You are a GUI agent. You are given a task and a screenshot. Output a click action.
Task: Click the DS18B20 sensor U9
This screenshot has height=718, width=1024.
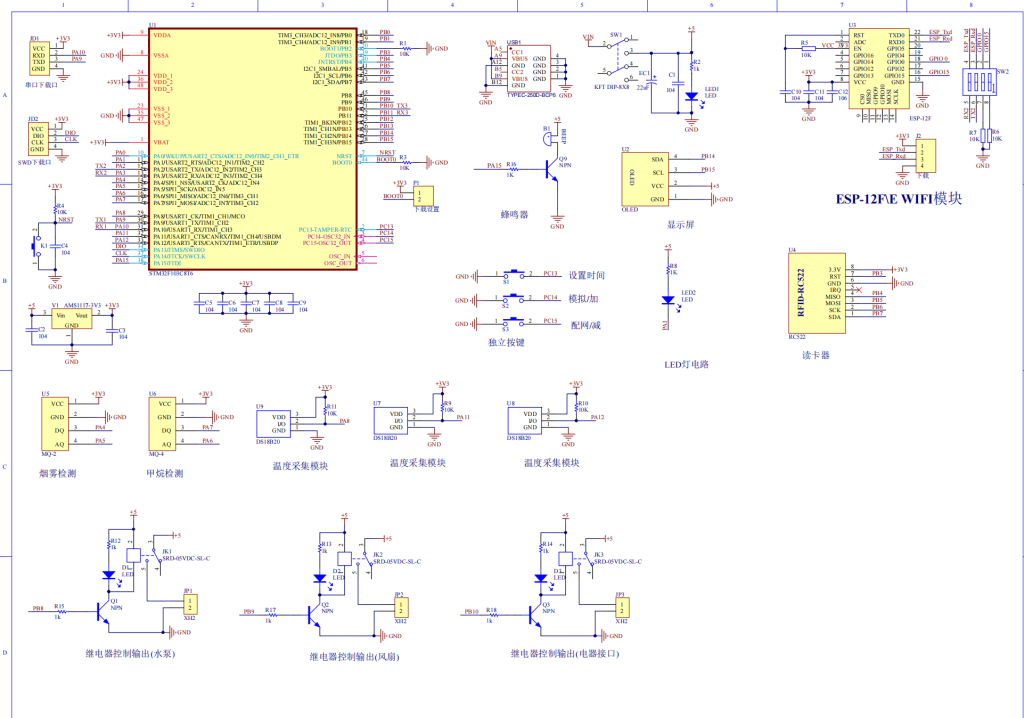[x=275, y=422]
